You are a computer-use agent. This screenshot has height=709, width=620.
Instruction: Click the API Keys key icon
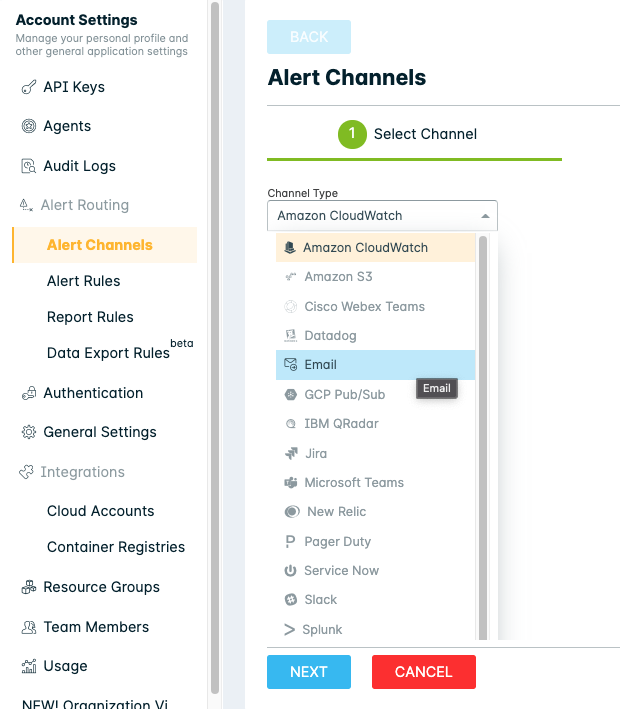tap(29, 87)
